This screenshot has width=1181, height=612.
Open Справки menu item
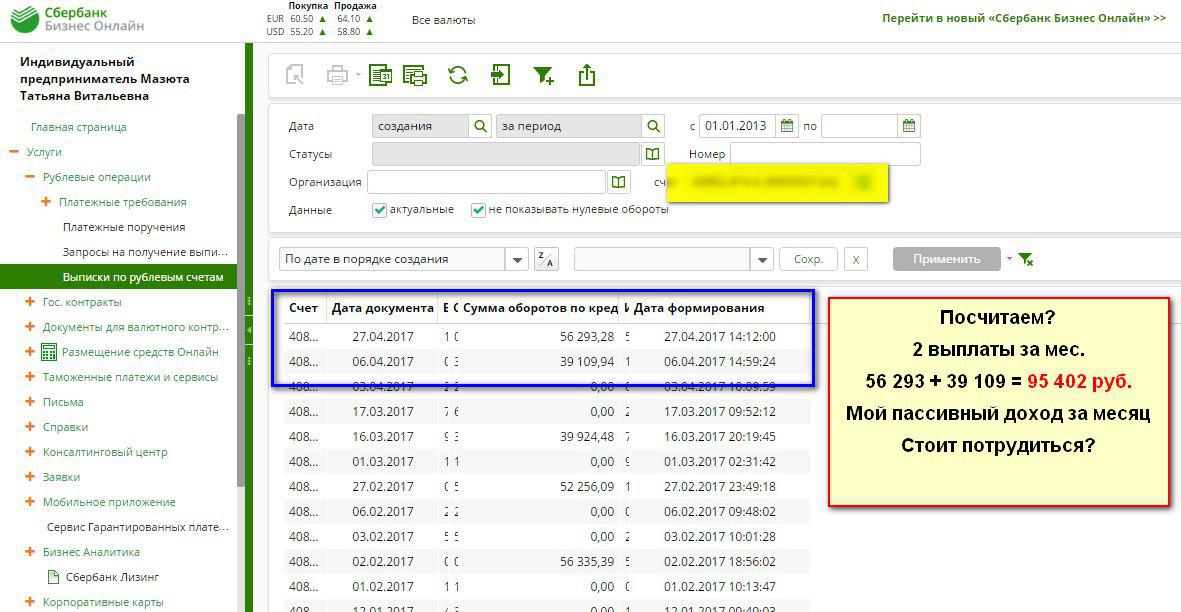[x=66, y=427]
